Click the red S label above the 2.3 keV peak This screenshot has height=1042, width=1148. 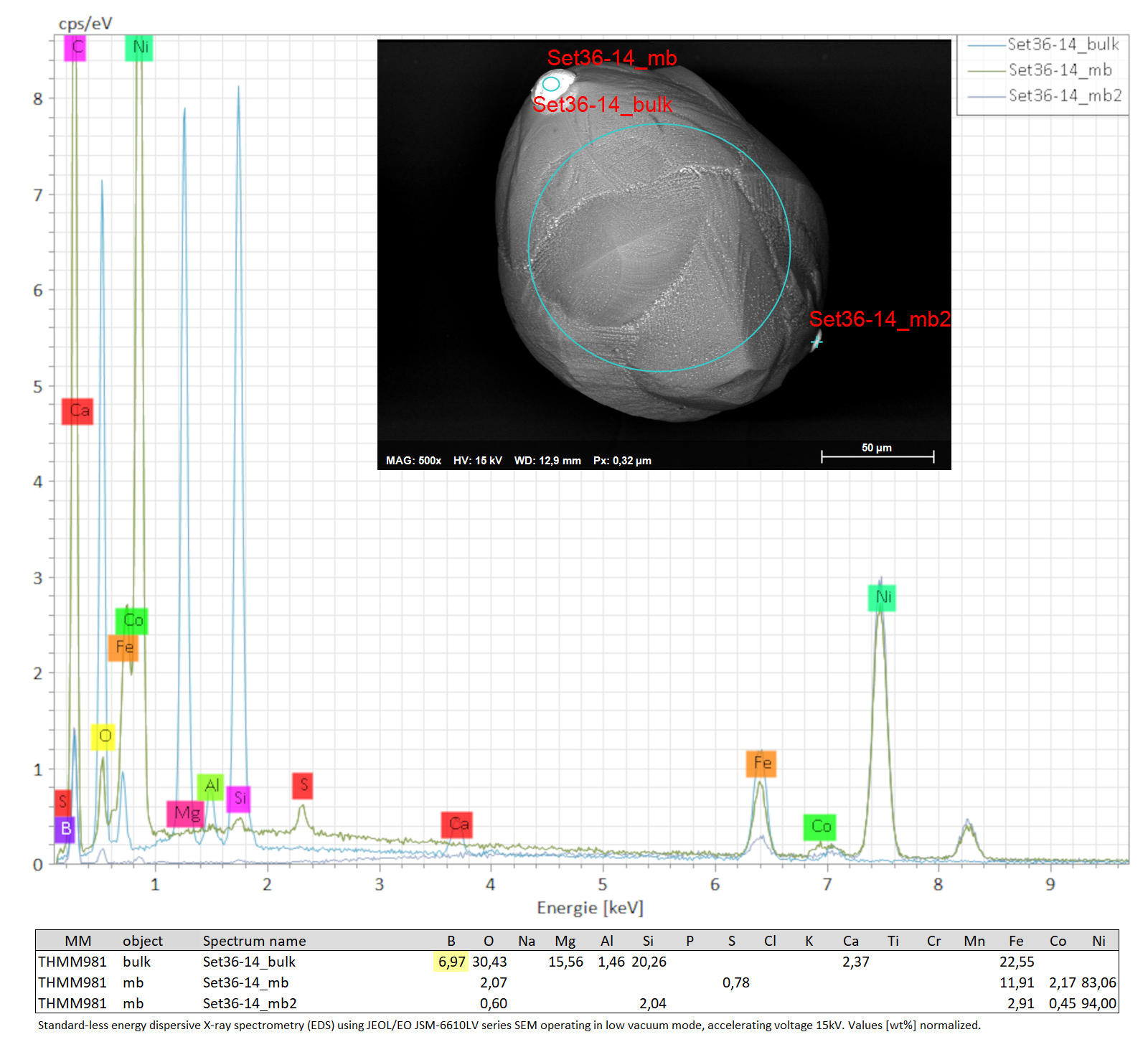(x=303, y=786)
